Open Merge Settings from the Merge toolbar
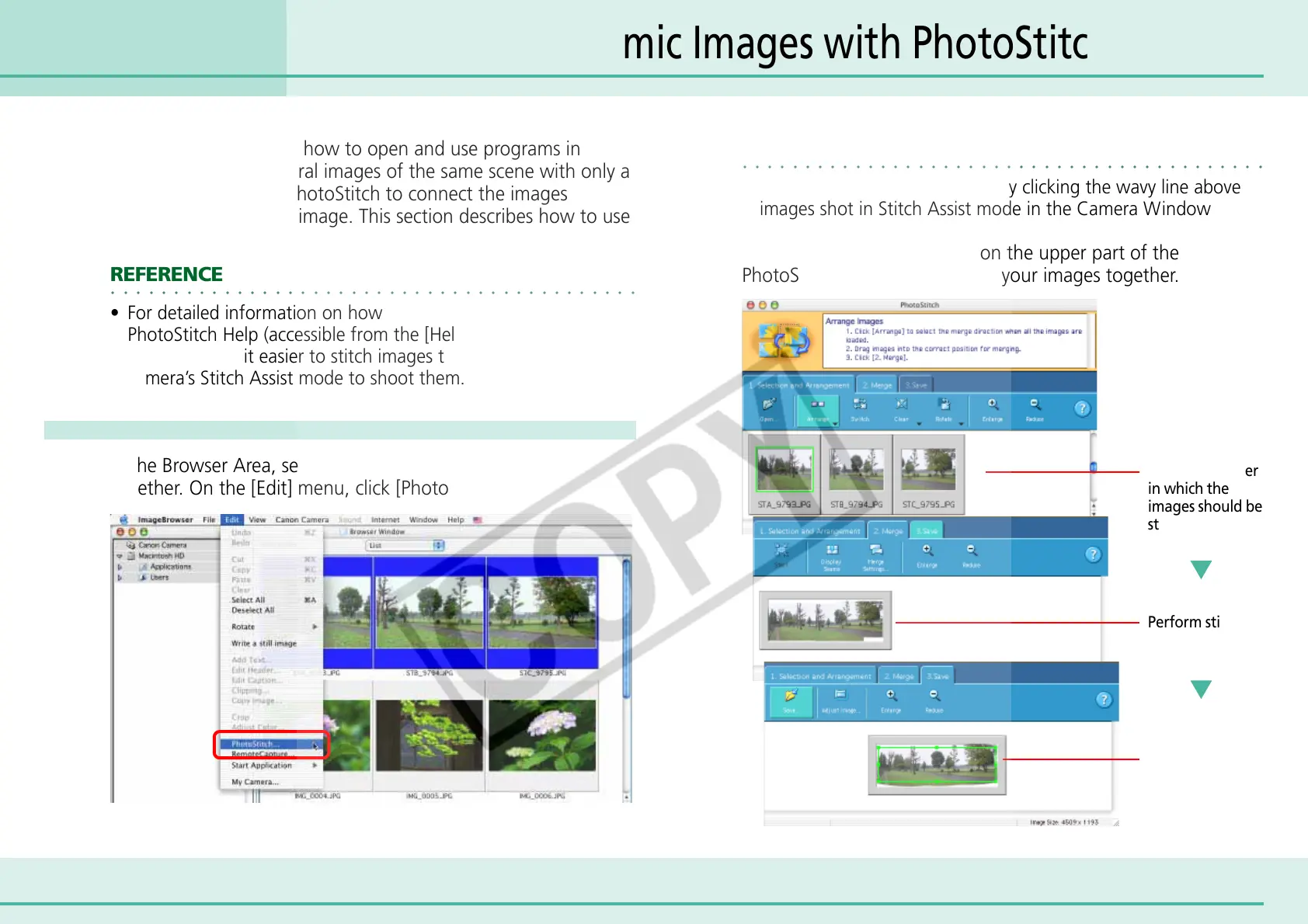The width and height of the screenshot is (1308, 924). coord(875,556)
